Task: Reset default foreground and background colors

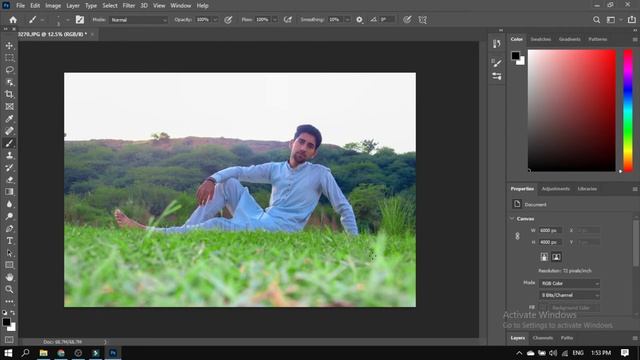Action: click(x=4, y=313)
